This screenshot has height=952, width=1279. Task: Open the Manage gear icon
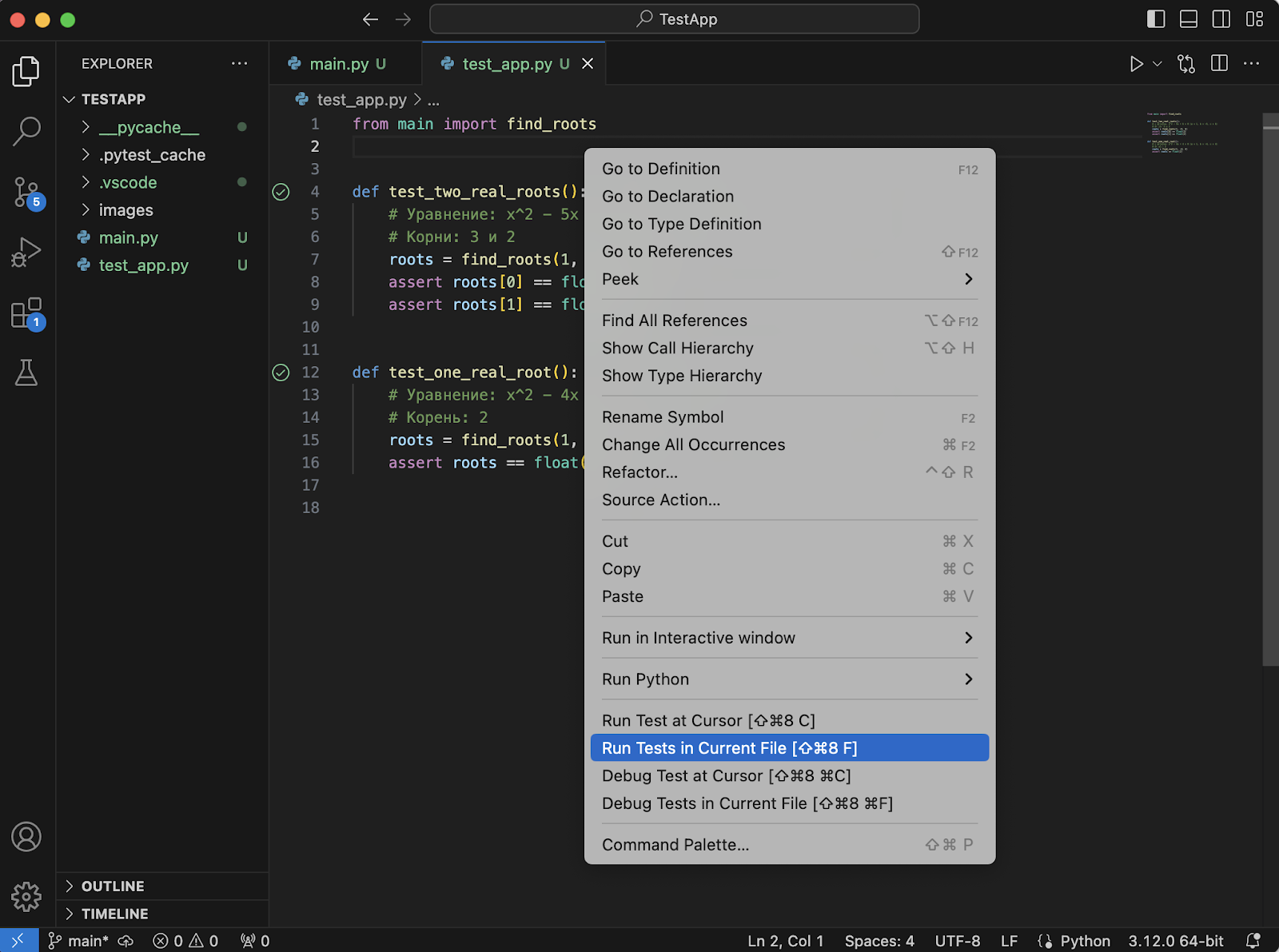26,897
